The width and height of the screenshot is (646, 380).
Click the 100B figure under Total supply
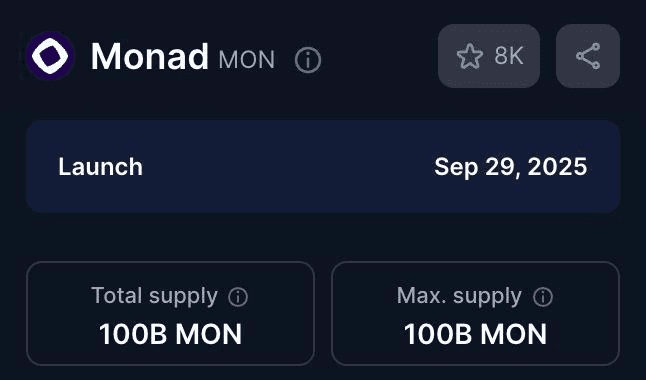[133, 334]
